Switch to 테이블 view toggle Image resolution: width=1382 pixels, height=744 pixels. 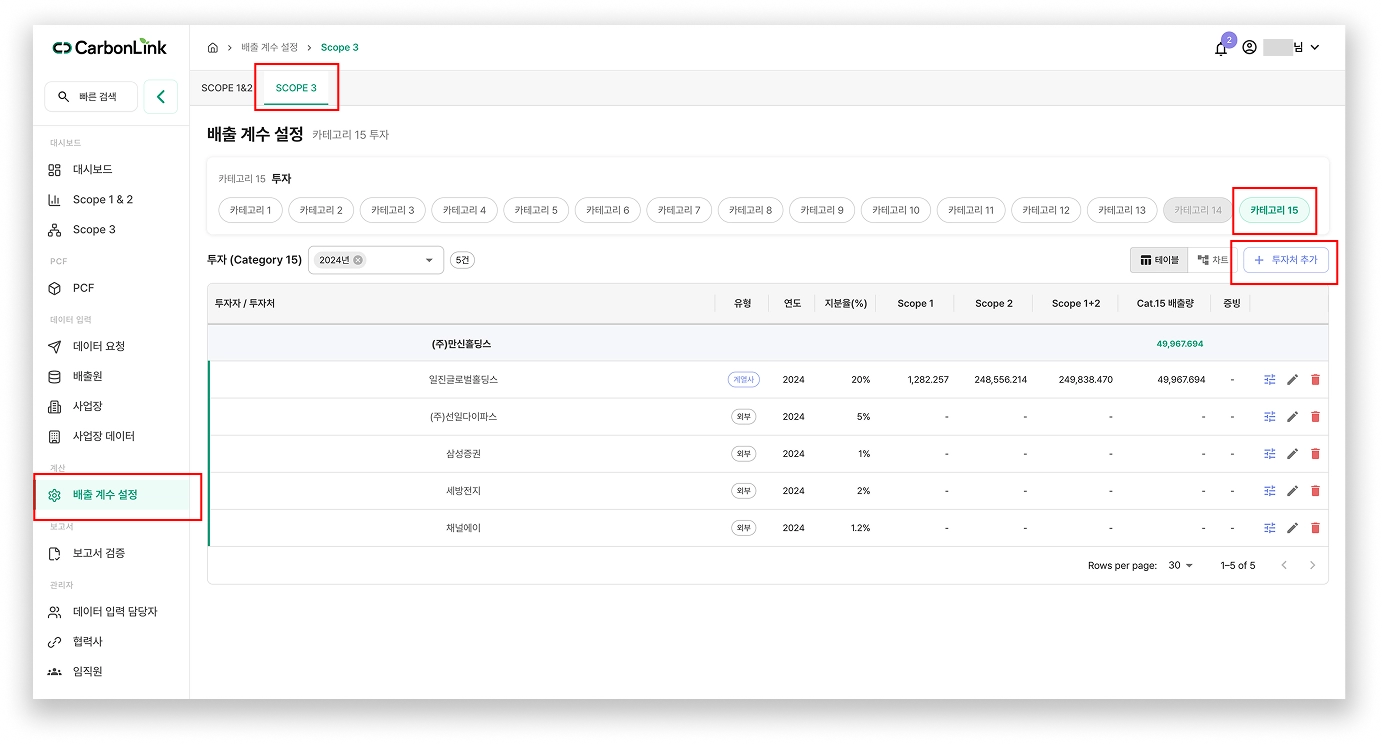coord(1159,260)
